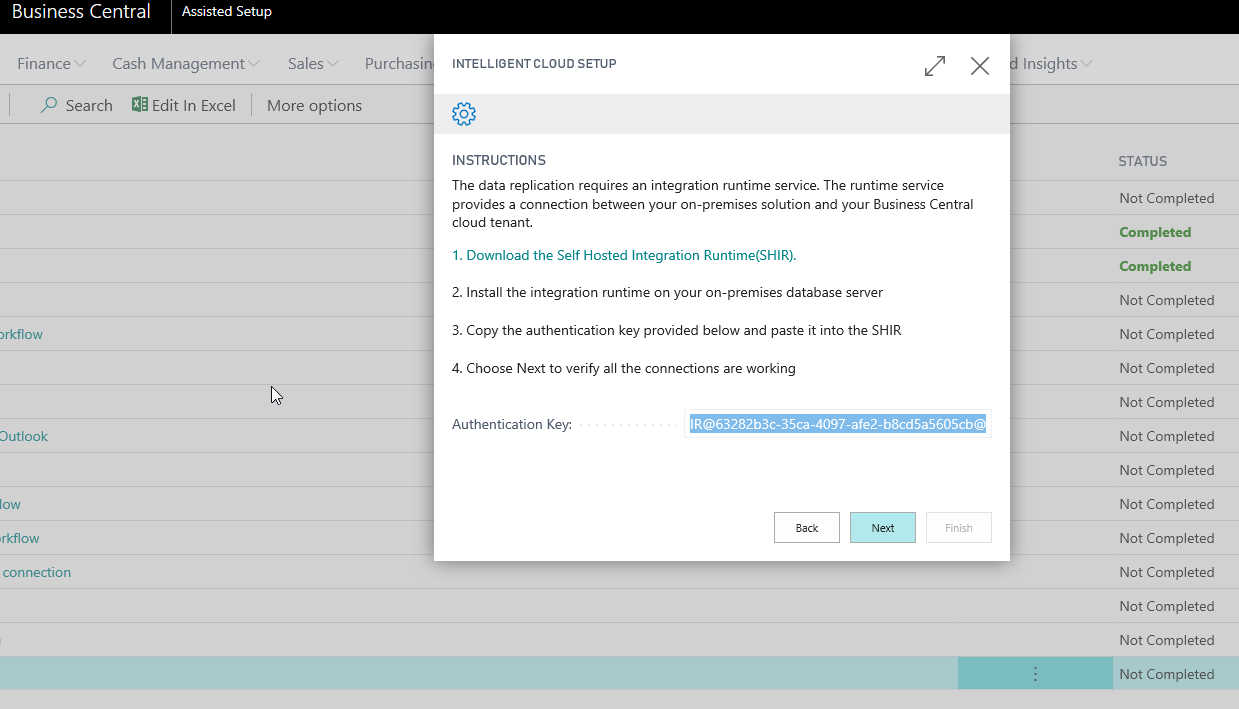Click the Authentication Key label
Viewport: 1239px width, 709px height.
pos(512,424)
